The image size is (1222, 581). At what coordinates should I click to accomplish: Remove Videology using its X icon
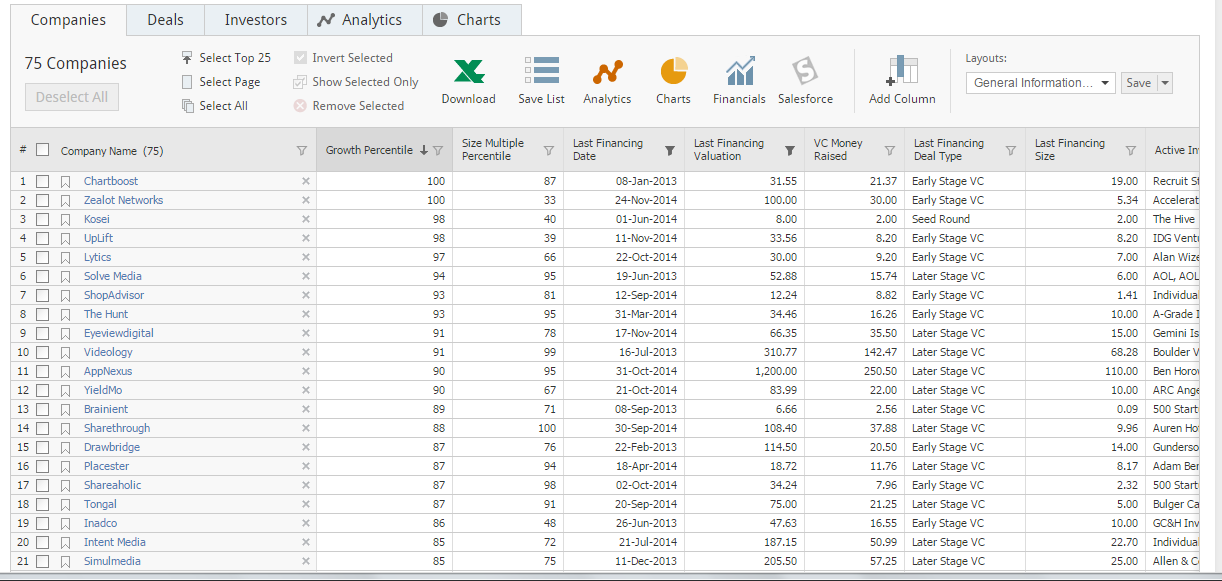306,353
